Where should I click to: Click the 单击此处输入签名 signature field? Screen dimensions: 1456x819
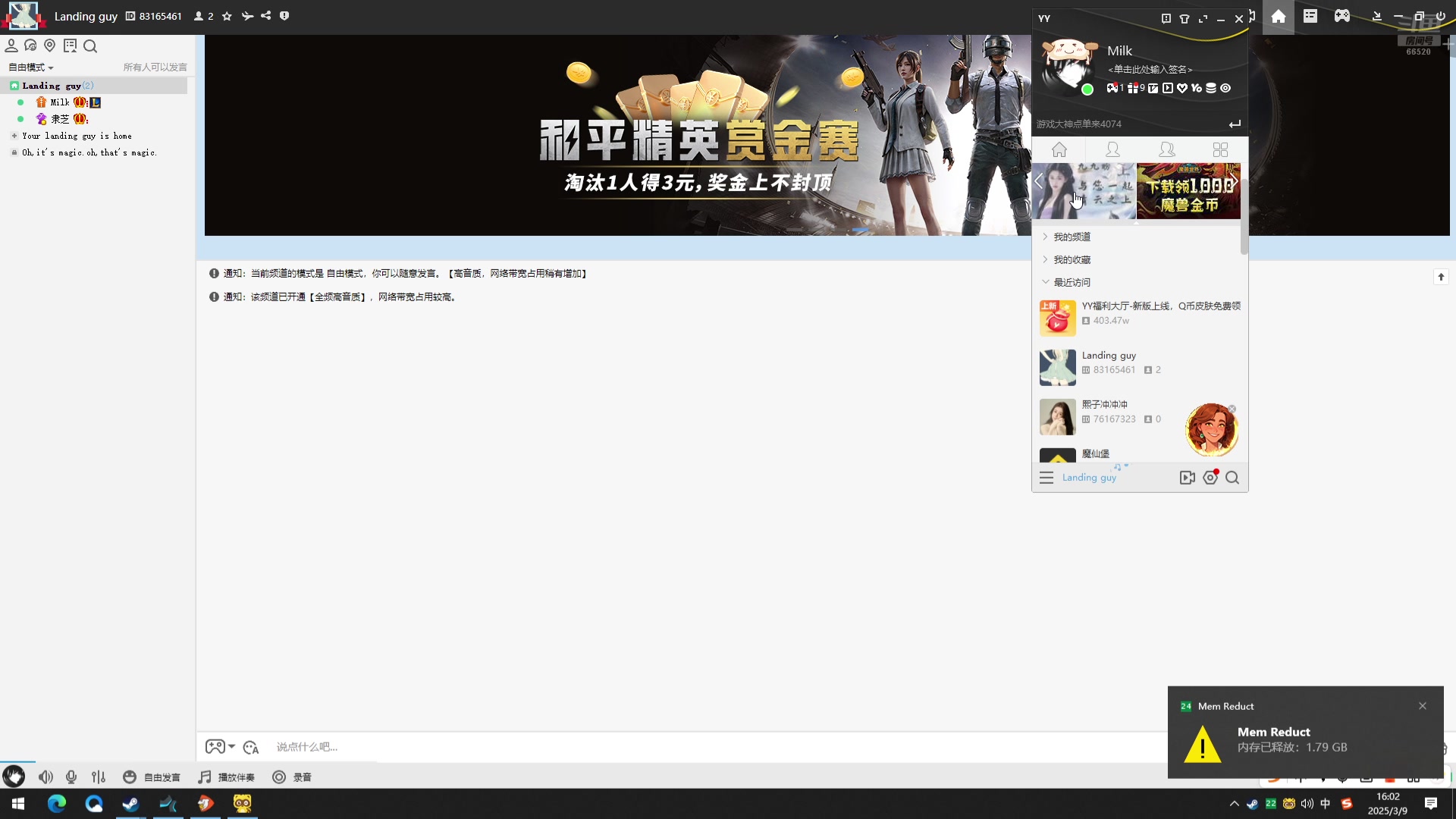point(1150,70)
